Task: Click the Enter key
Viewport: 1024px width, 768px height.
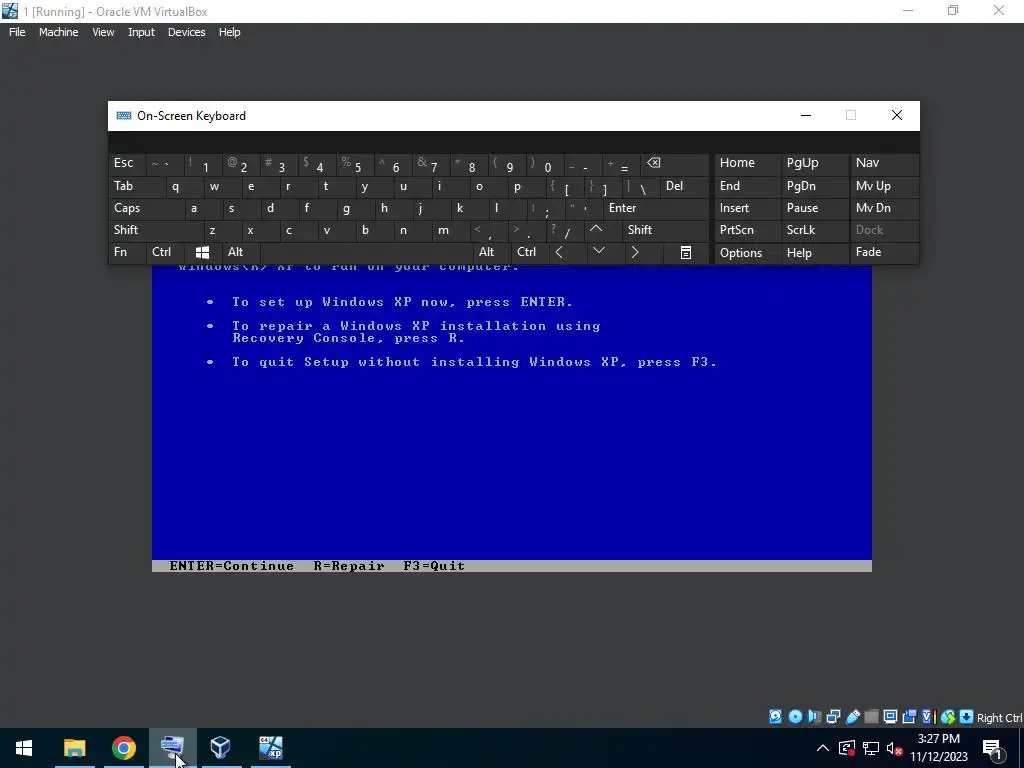Action: 656,208
